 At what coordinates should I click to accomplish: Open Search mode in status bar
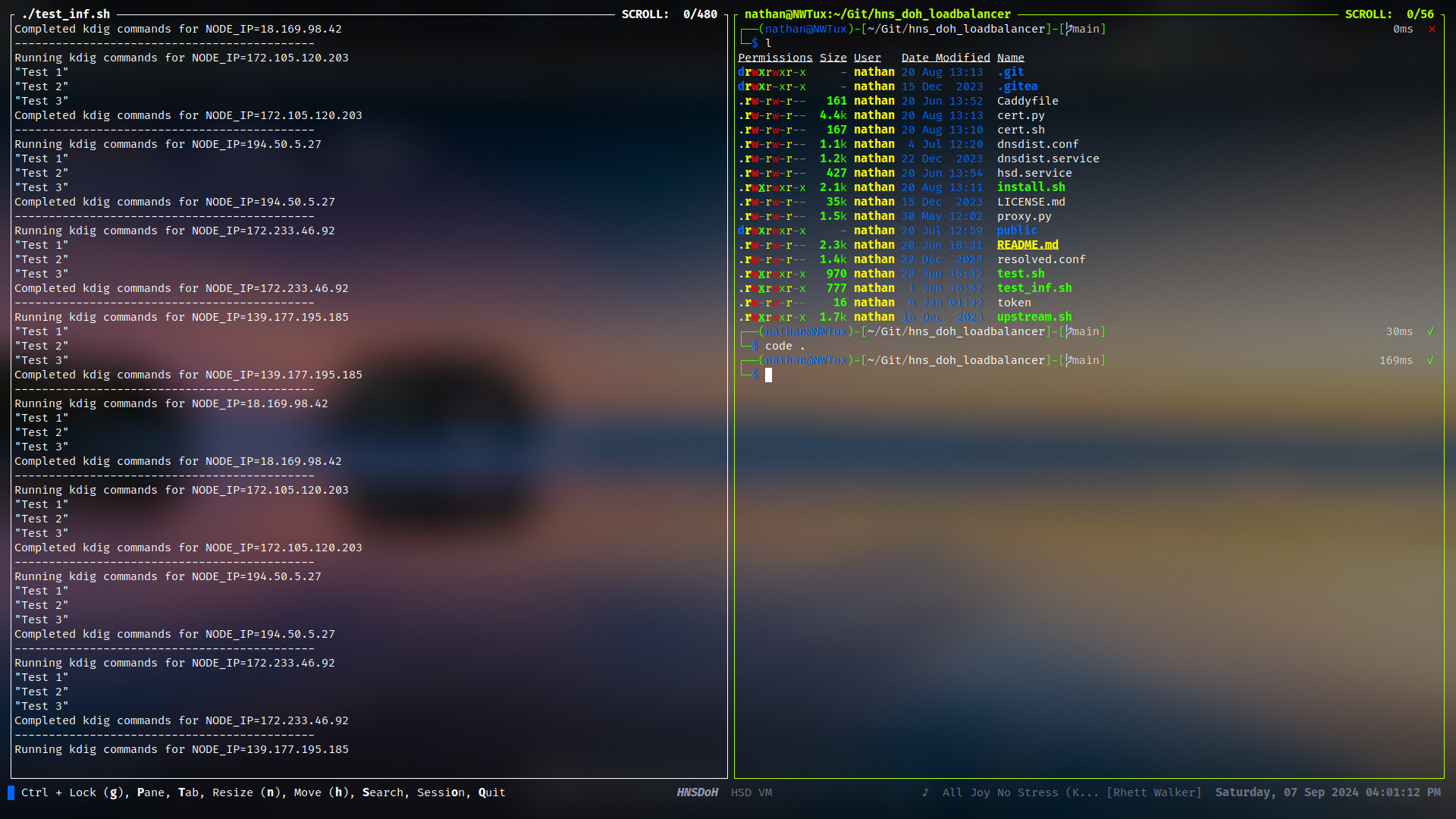[383, 792]
